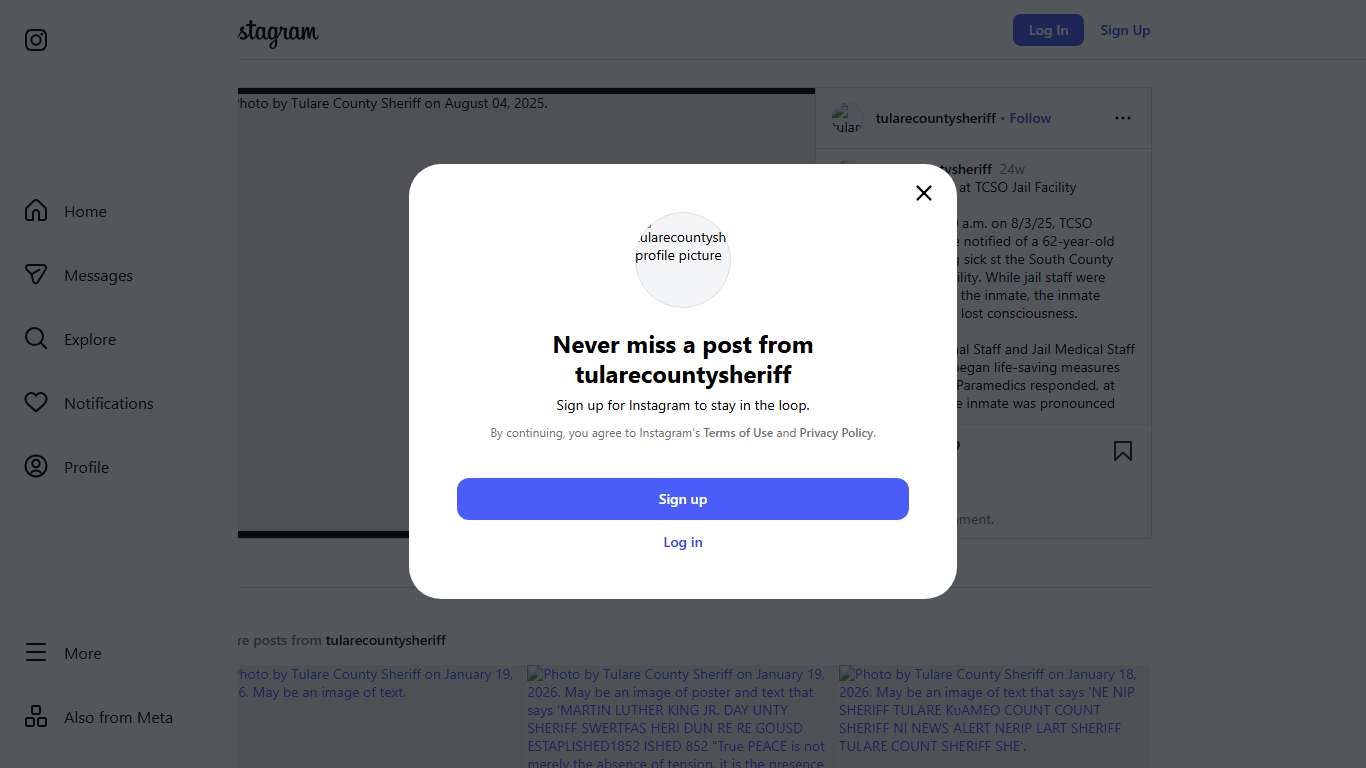Open the Privacy Policy link
1366x768 pixels.
pos(836,433)
